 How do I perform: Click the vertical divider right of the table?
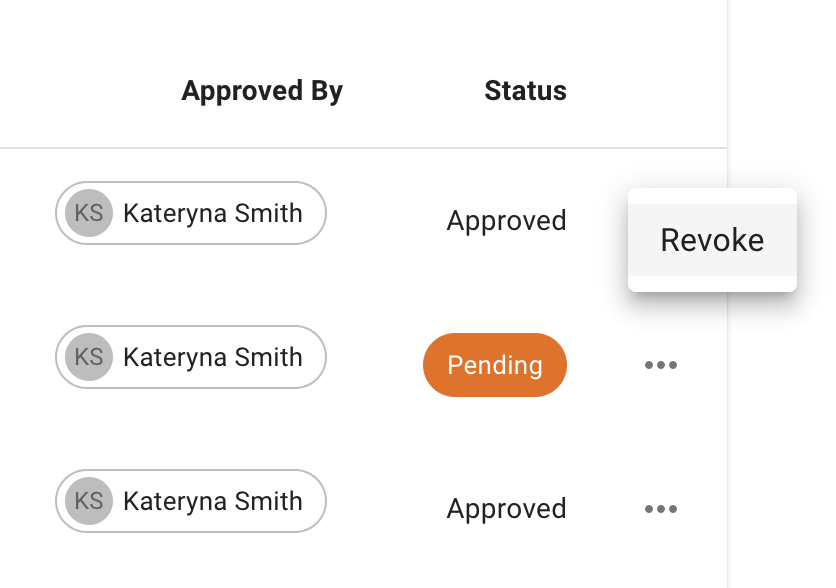pos(728,420)
